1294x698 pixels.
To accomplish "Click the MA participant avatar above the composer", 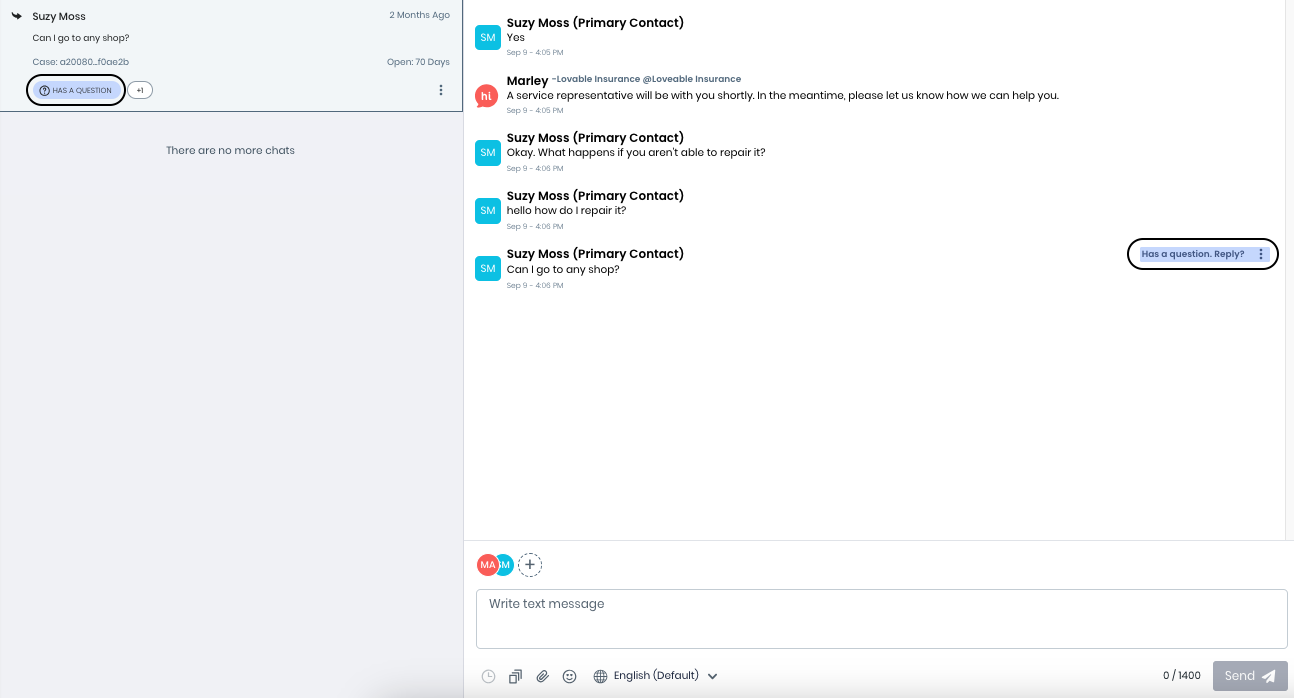I will [x=488, y=565].
